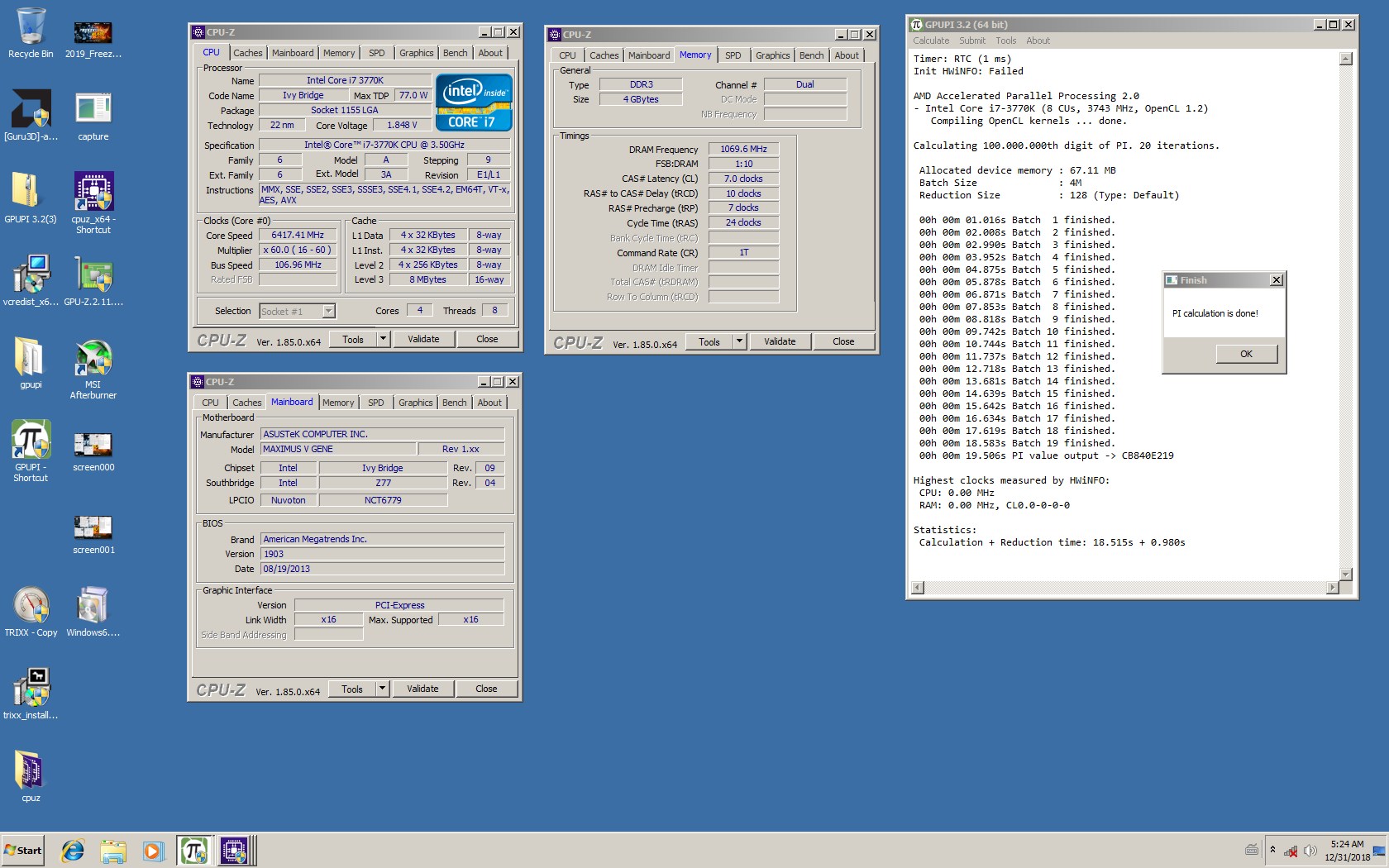Open Tools menu in GPUPI
The width and height of the screenshot is (1389, 868).
[1005, 41]
